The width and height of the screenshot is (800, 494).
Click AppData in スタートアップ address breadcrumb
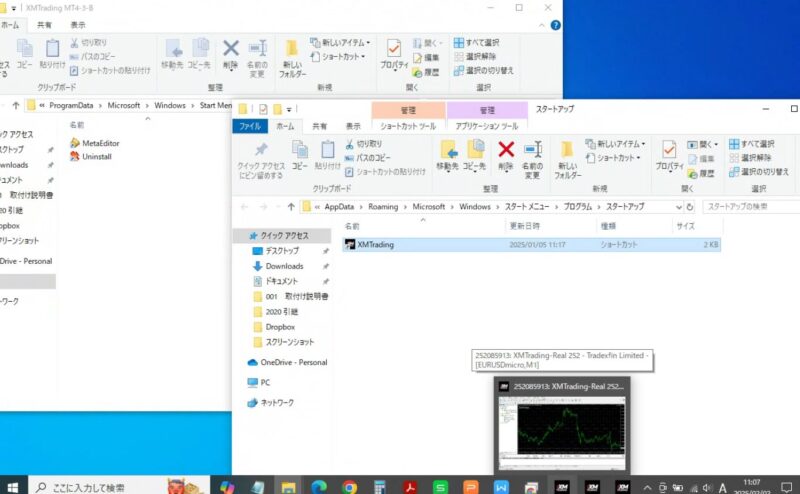tap(339, 207)
